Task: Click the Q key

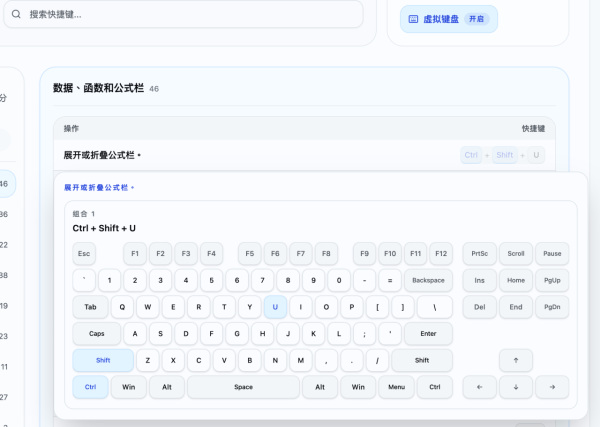Action: (x=122, y=307)
